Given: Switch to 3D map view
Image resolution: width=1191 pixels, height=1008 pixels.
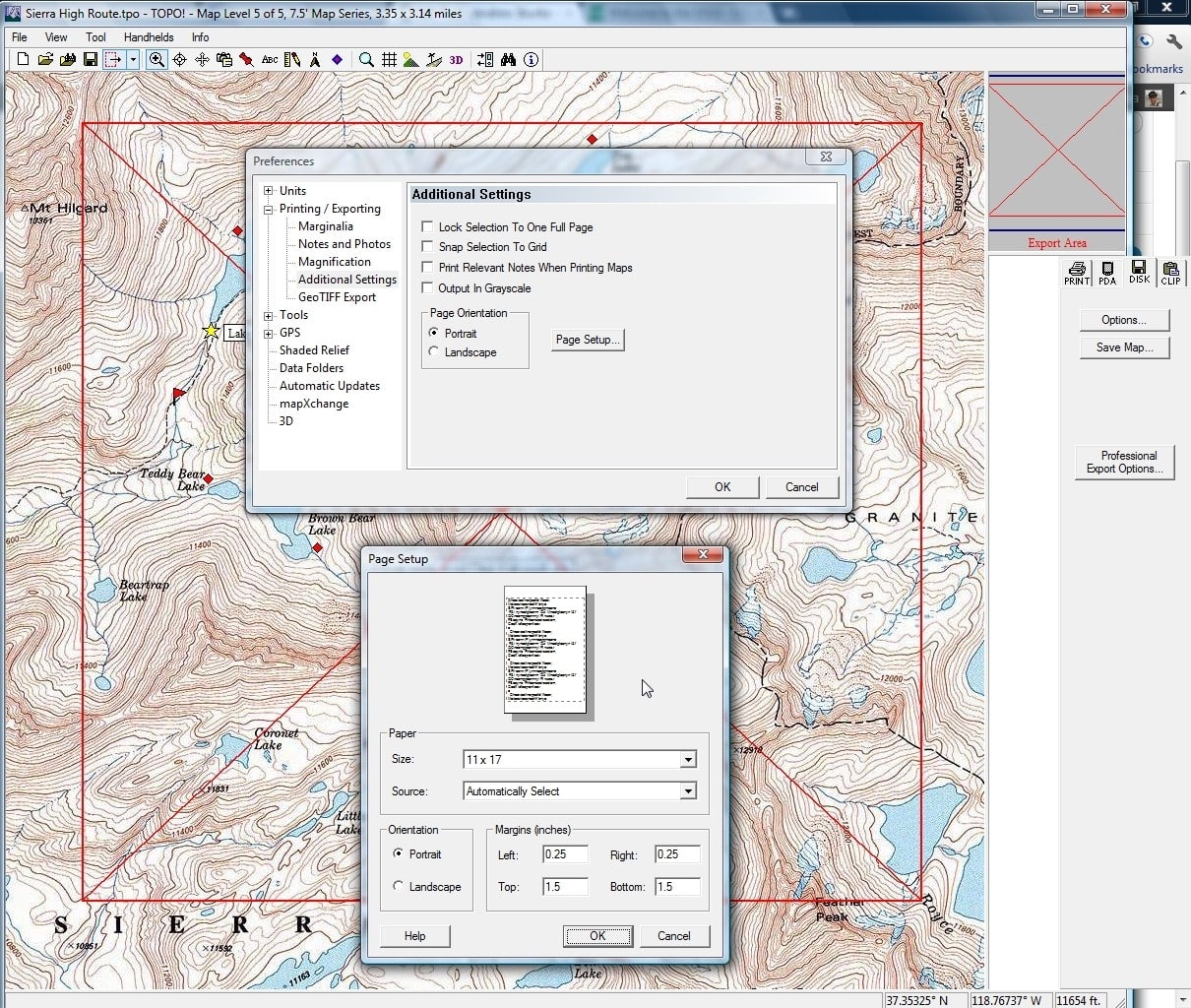Looking at the screenshot, I should click(x=454, y=59).
